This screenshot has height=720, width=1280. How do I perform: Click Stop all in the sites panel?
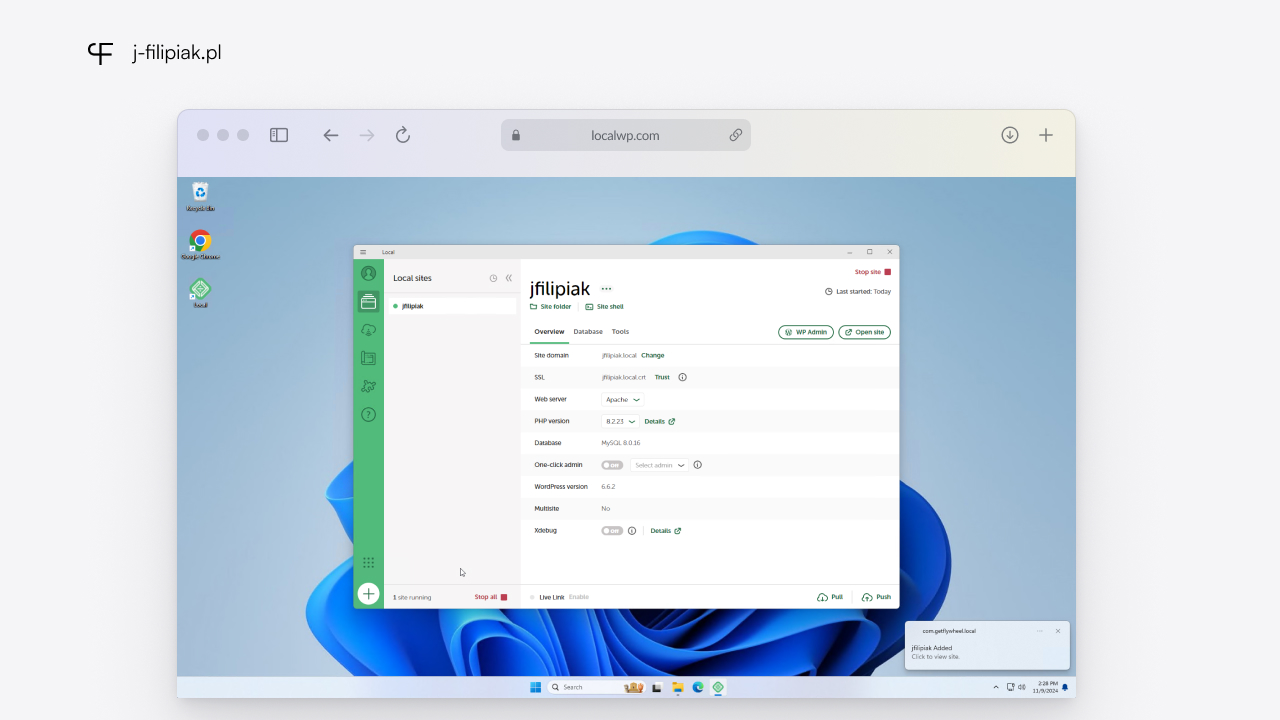(491, 597)
